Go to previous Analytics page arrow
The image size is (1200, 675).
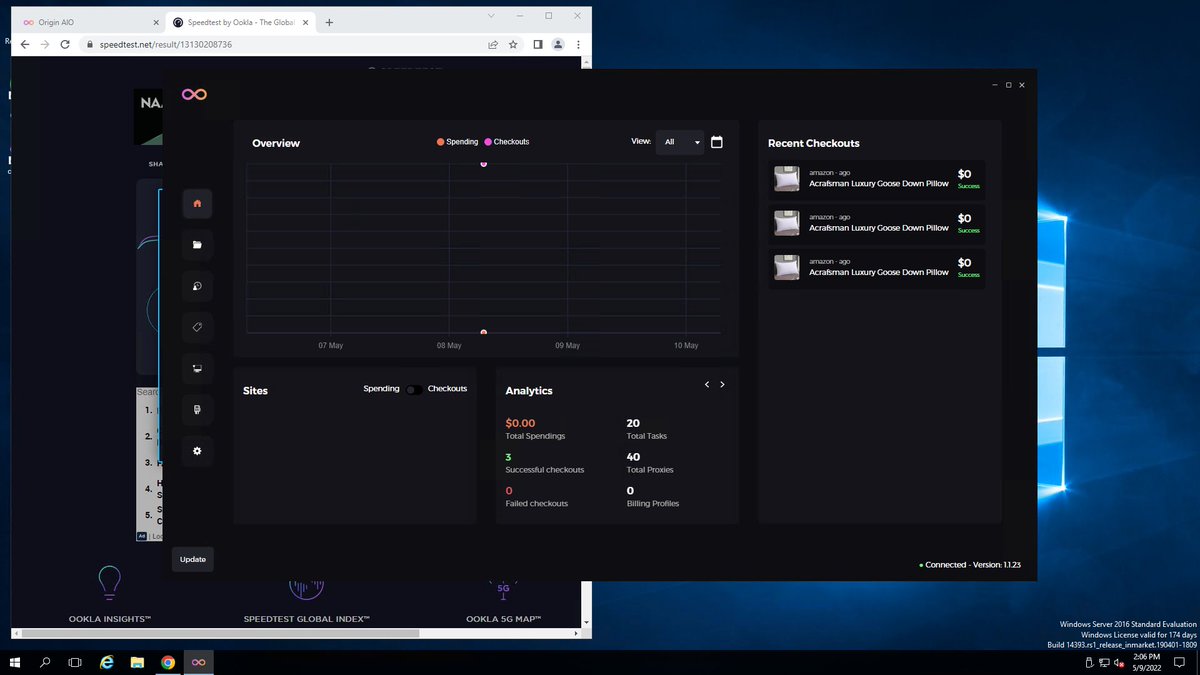[x=707, y=384]
